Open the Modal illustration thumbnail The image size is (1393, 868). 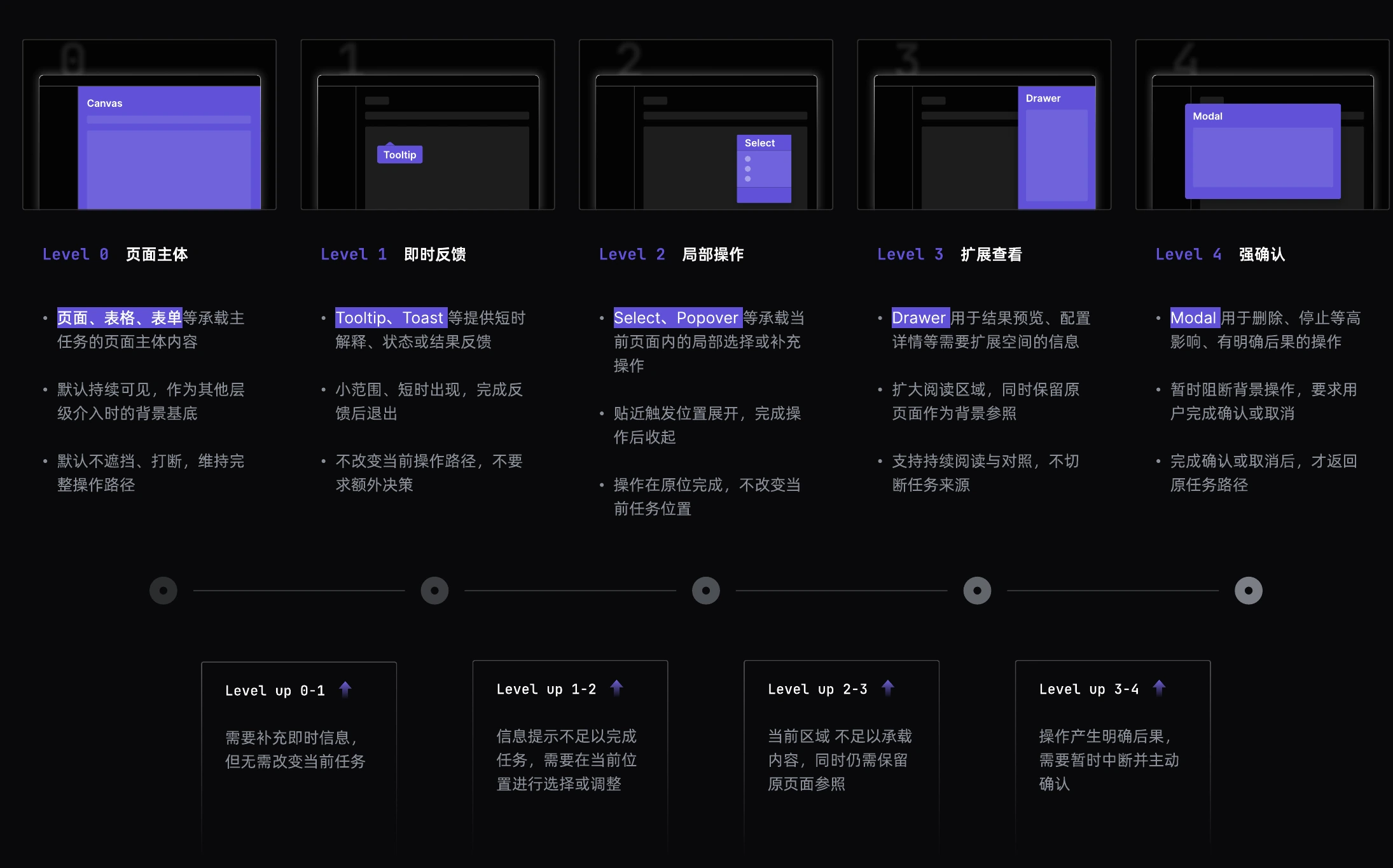[1263, 125]
